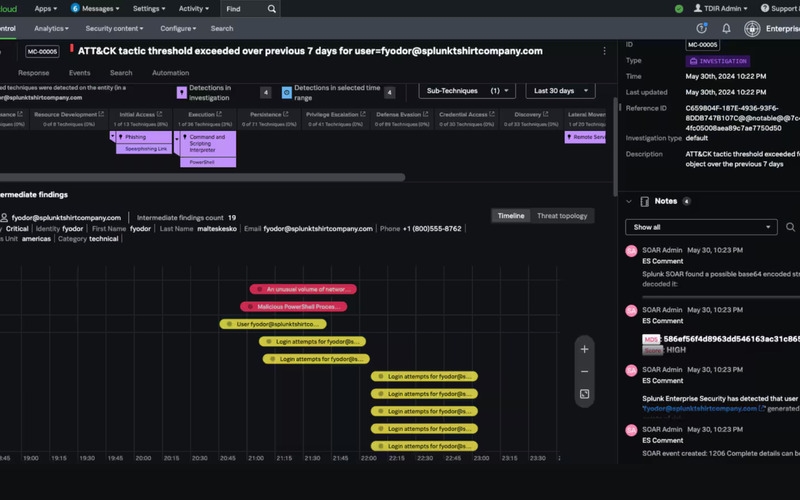The width and height of the screenshot is (800, 500).
Task: Open the Configure menu
Action: pos(178,29)
